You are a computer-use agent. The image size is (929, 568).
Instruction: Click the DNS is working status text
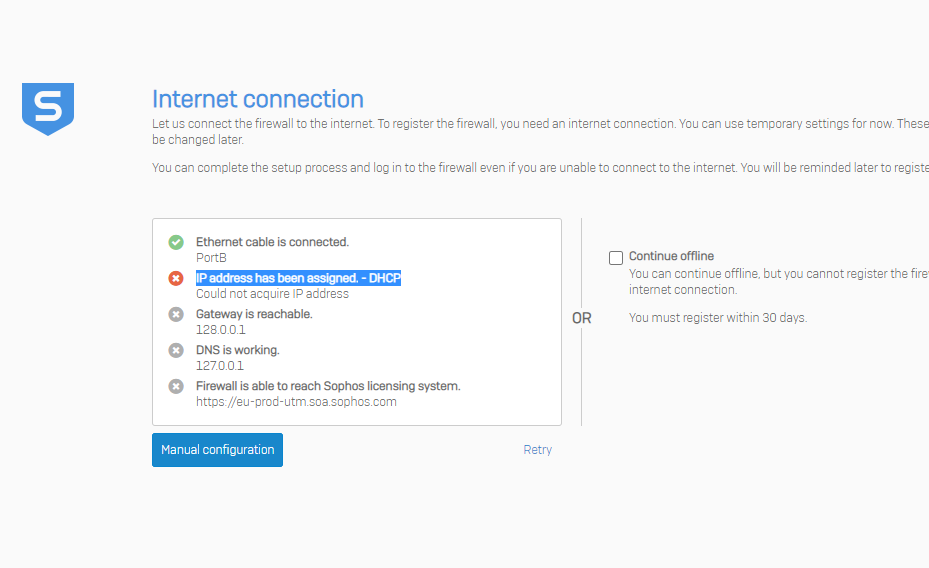[238, 350]
